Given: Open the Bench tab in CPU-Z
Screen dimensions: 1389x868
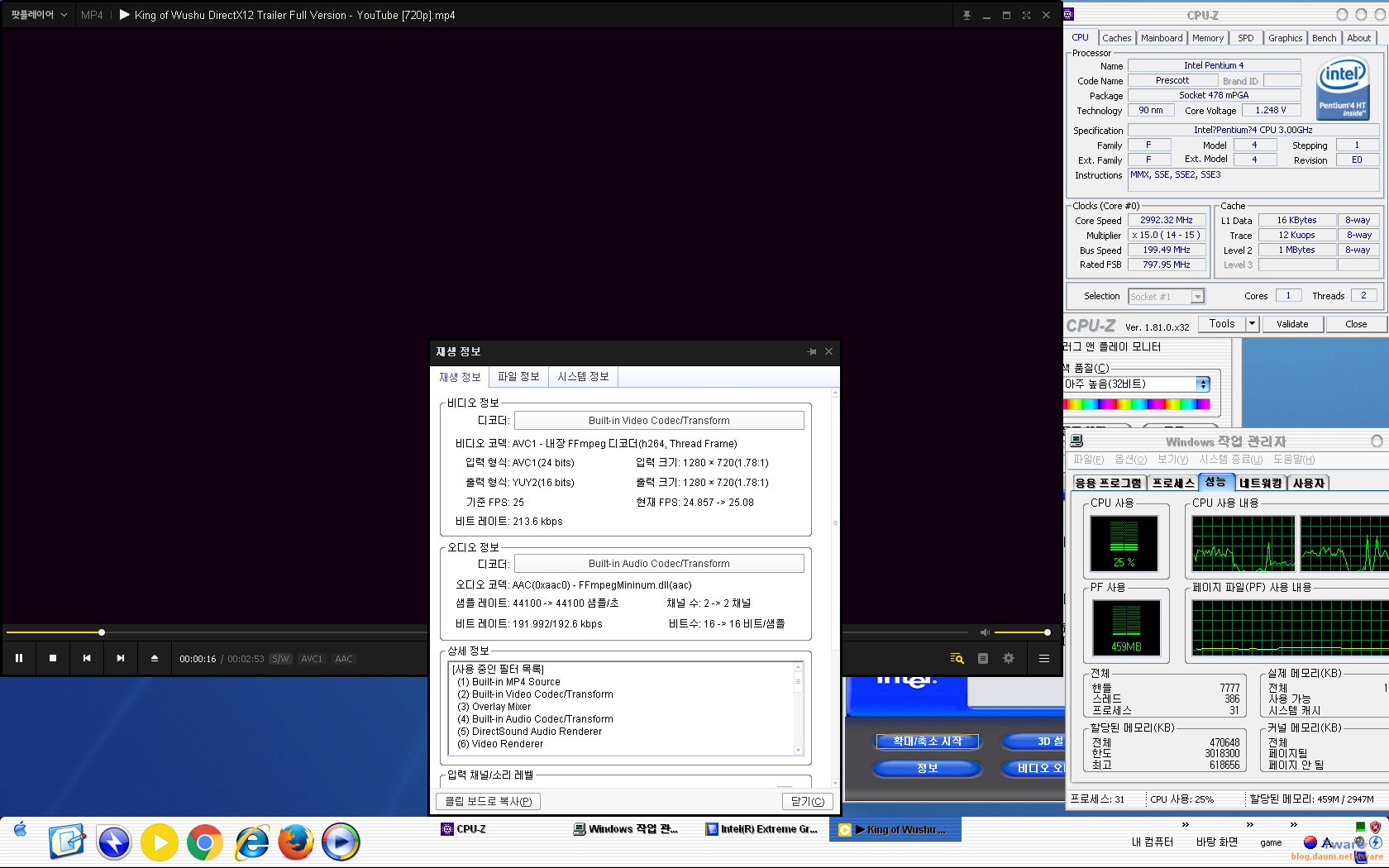Looking at the screenshot, I should click(1324, 38).
